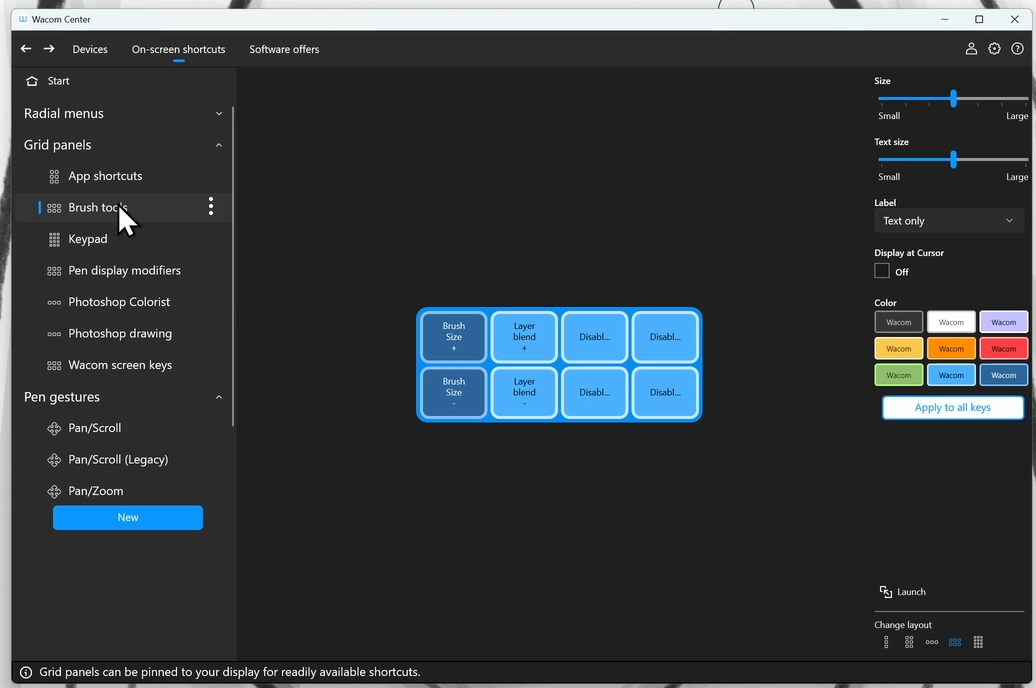Go forward with the right arrow icon
1036x688 pixels.
click(49, 48)
